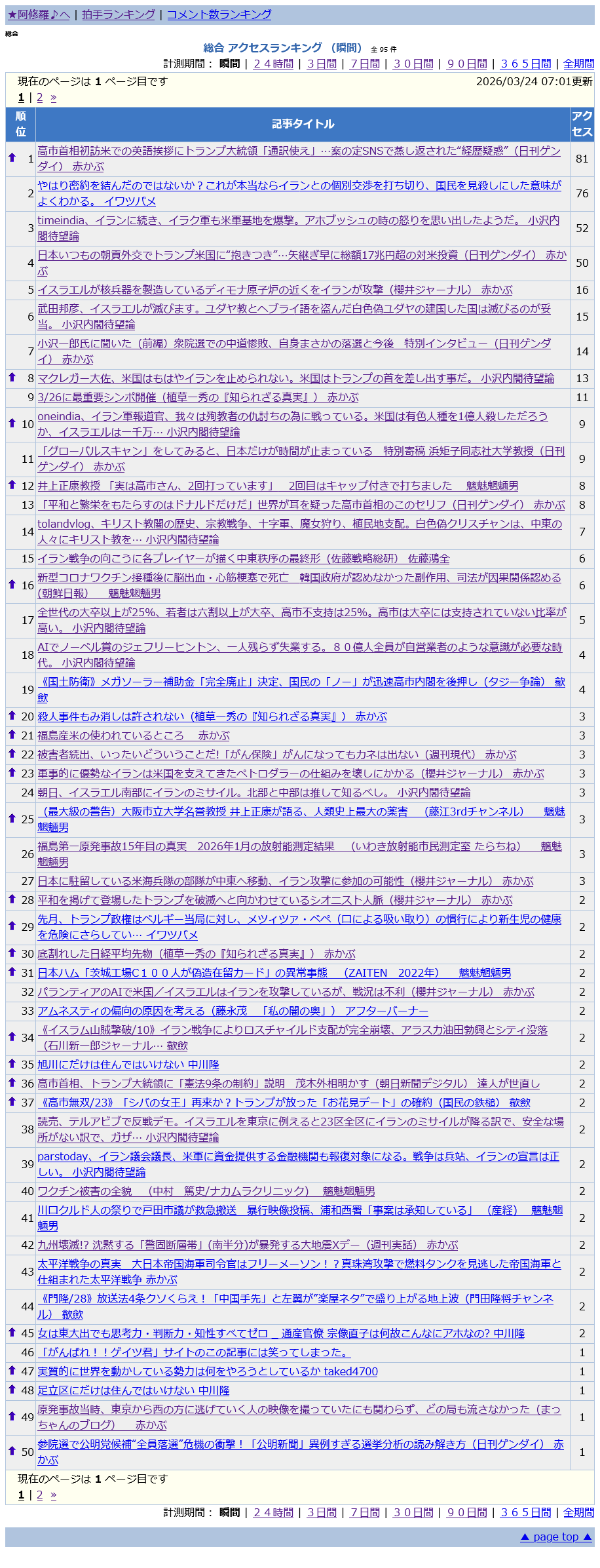Open the rank 21 福島産米 article
The width and height of the screenshot is (600, 1568).
pyautogui.click(x=133, y=735)
